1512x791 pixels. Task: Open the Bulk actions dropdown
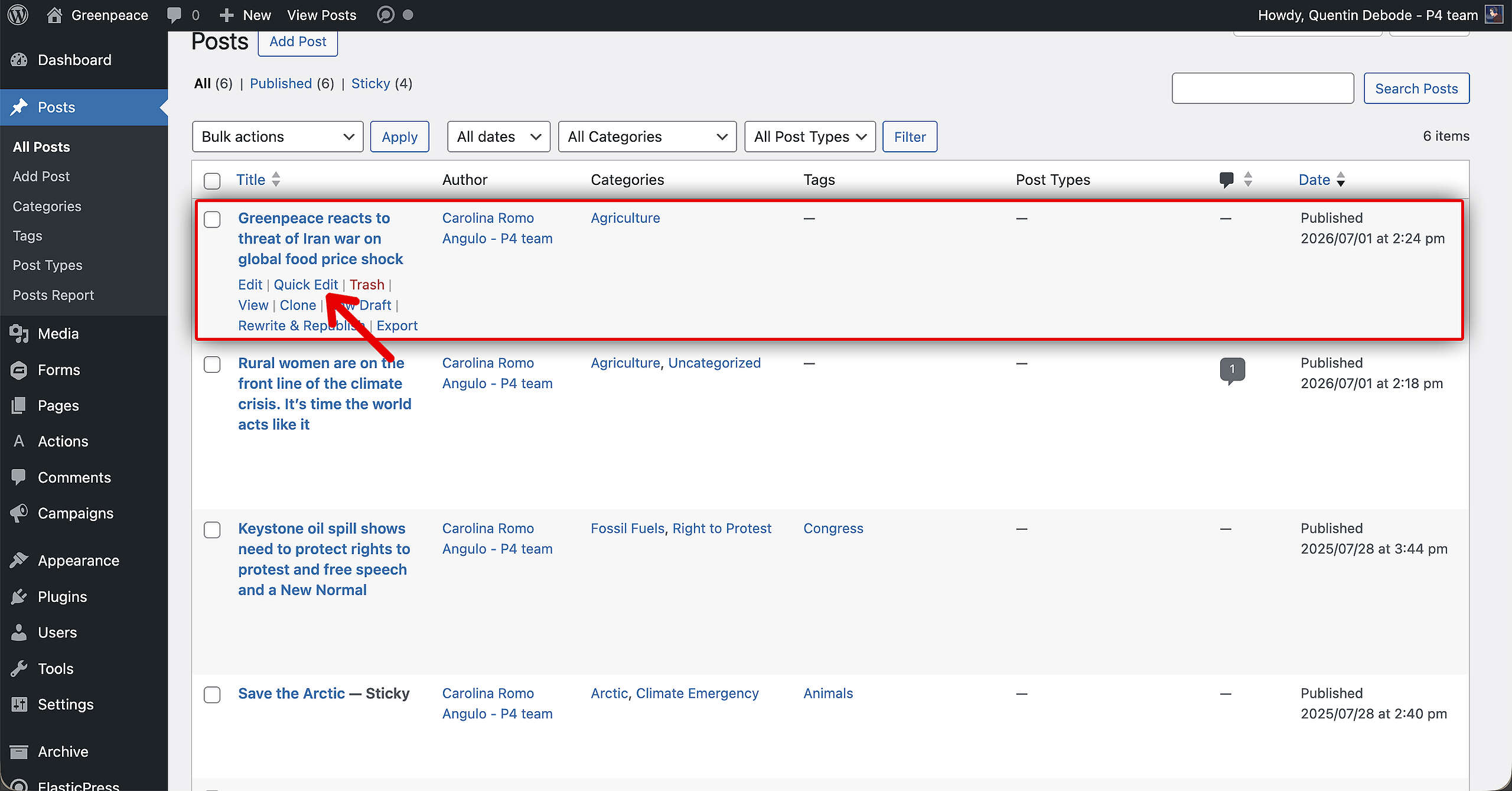278,136
